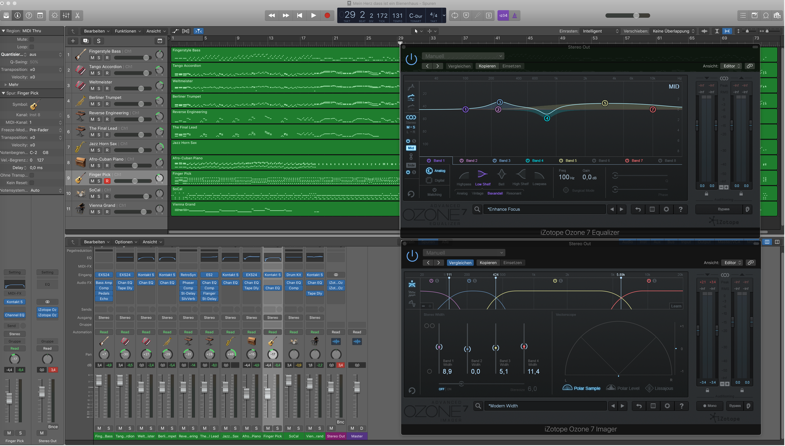Click the Afro-Cuban Piano track icon
785x446 pixels.
80,162
